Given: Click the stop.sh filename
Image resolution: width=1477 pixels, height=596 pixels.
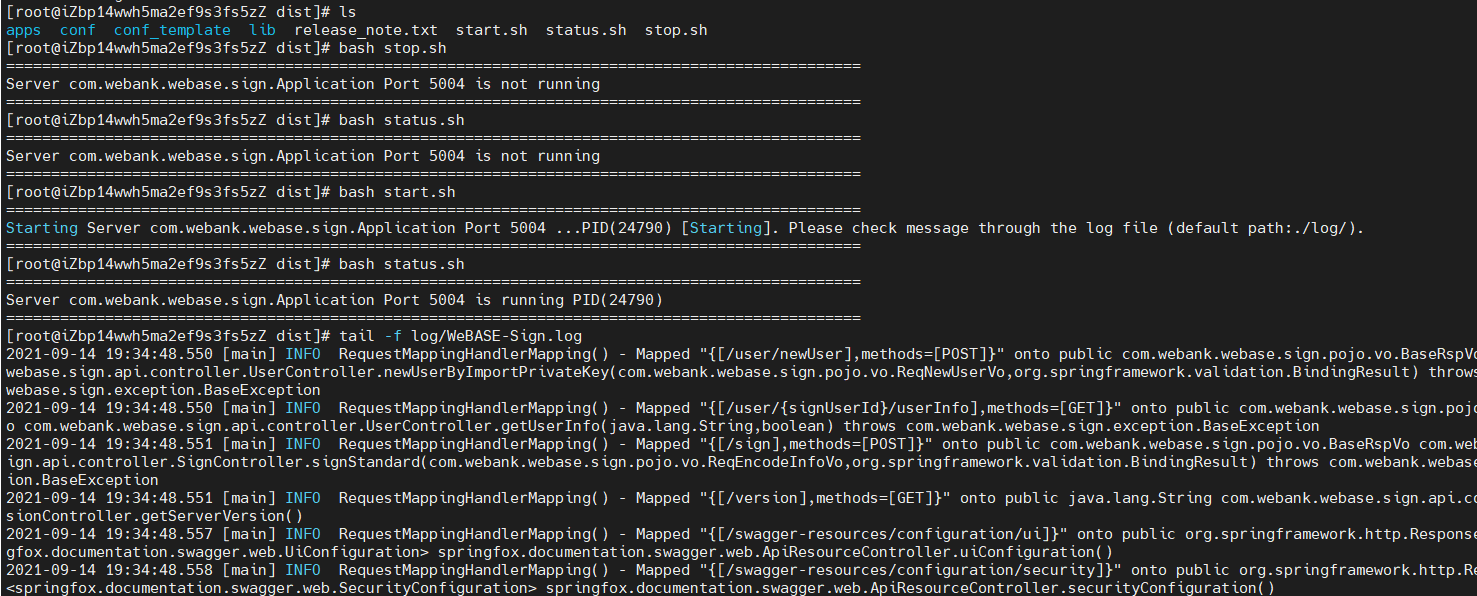Looking at the screenshot, I should click(675, 30).
